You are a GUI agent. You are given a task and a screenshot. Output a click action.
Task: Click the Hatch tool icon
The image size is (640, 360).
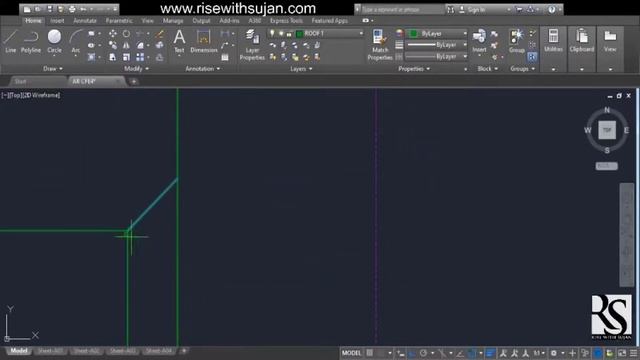[x=91, y=57]
